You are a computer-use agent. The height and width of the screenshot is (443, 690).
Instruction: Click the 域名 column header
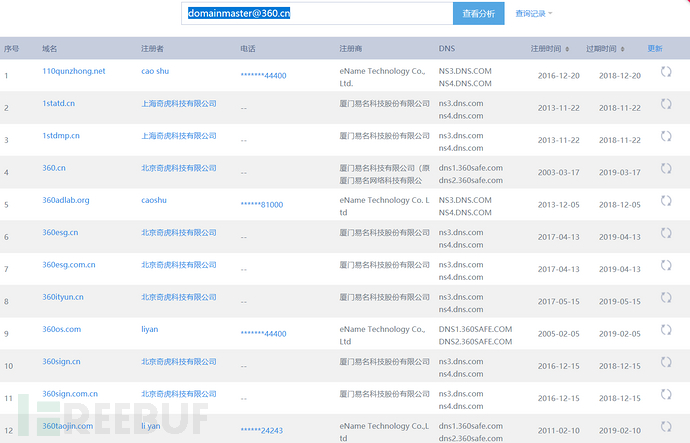pyautogui.click(x=49, y=48)
